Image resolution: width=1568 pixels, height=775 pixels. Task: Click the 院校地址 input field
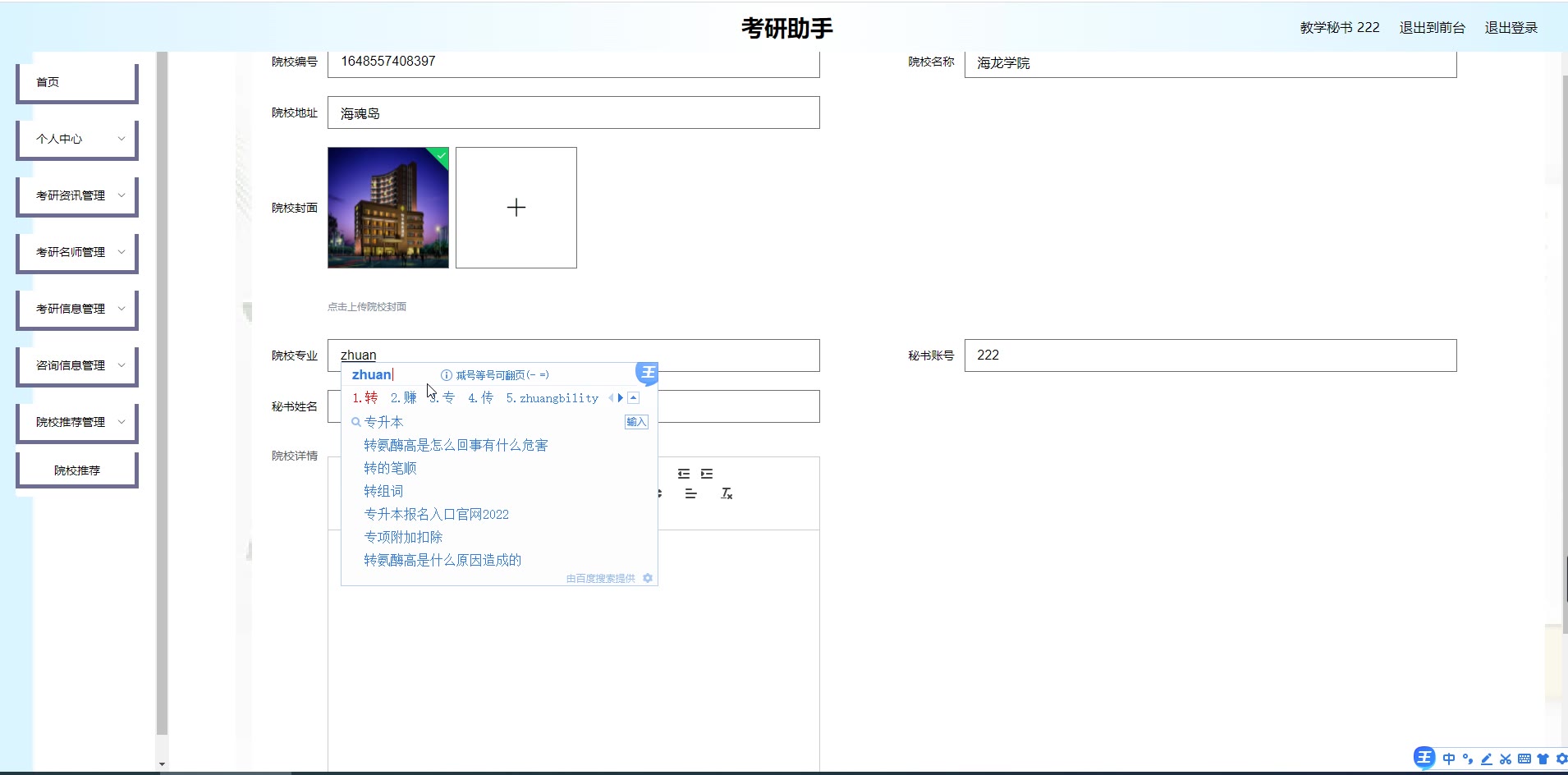(574, 112)
